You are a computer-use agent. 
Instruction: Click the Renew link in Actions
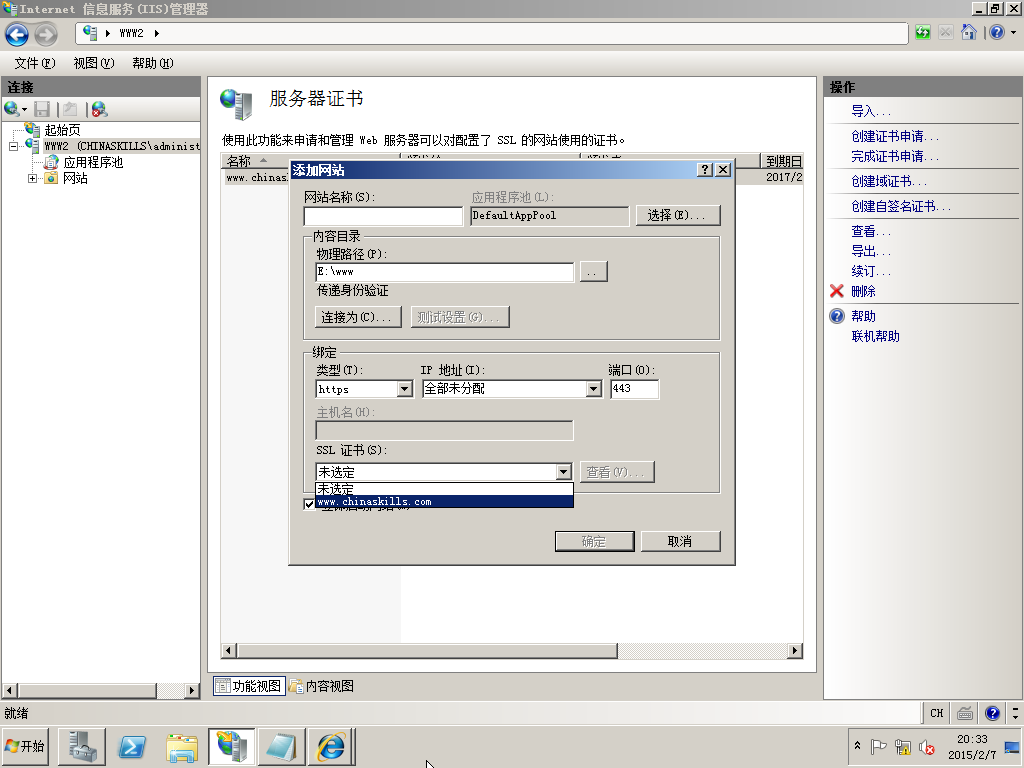coord(871,270)
